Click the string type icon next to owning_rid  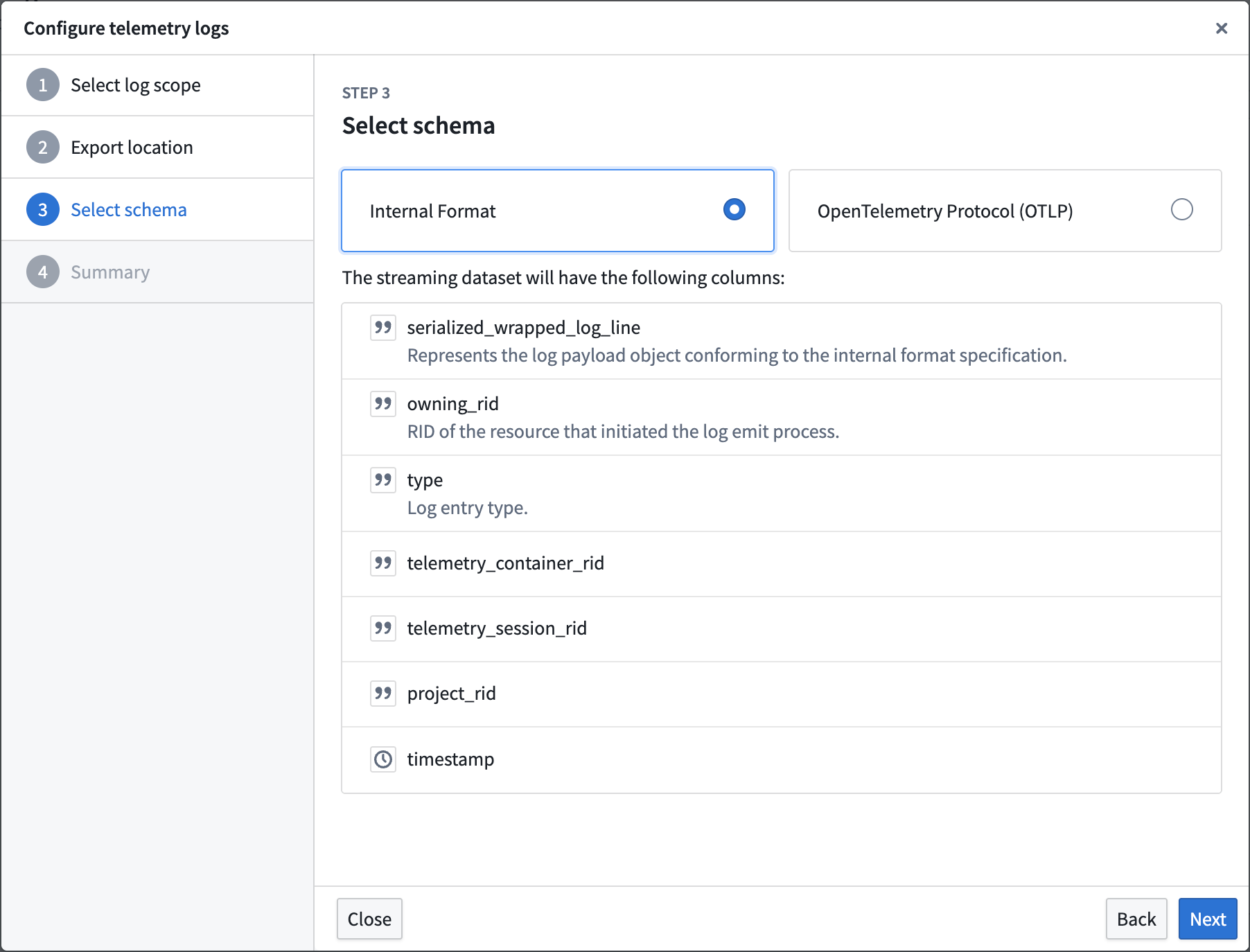(x=382, y=404)
